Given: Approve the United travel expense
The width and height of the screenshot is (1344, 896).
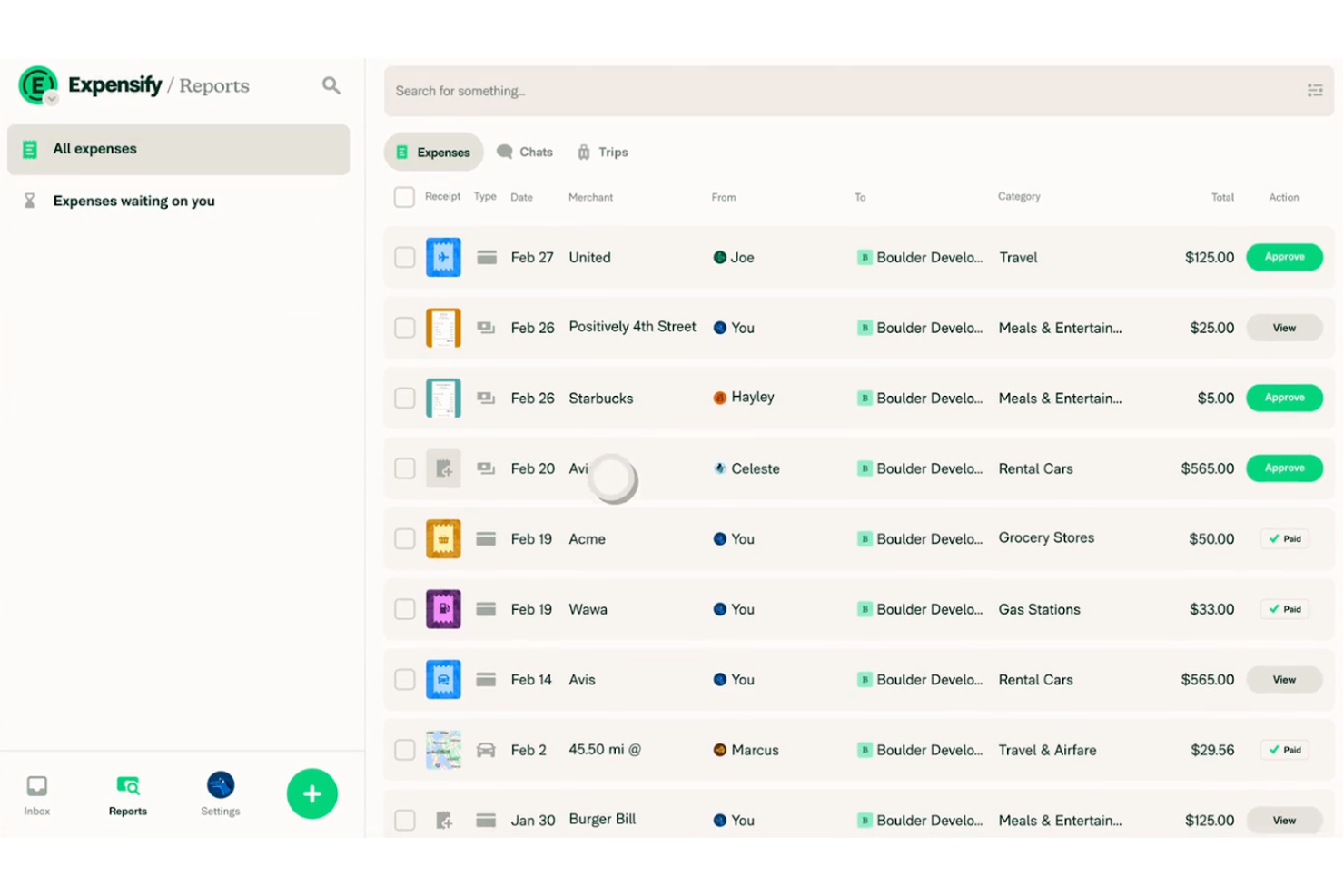Looking at the screenshot, I should [1283, 257].
